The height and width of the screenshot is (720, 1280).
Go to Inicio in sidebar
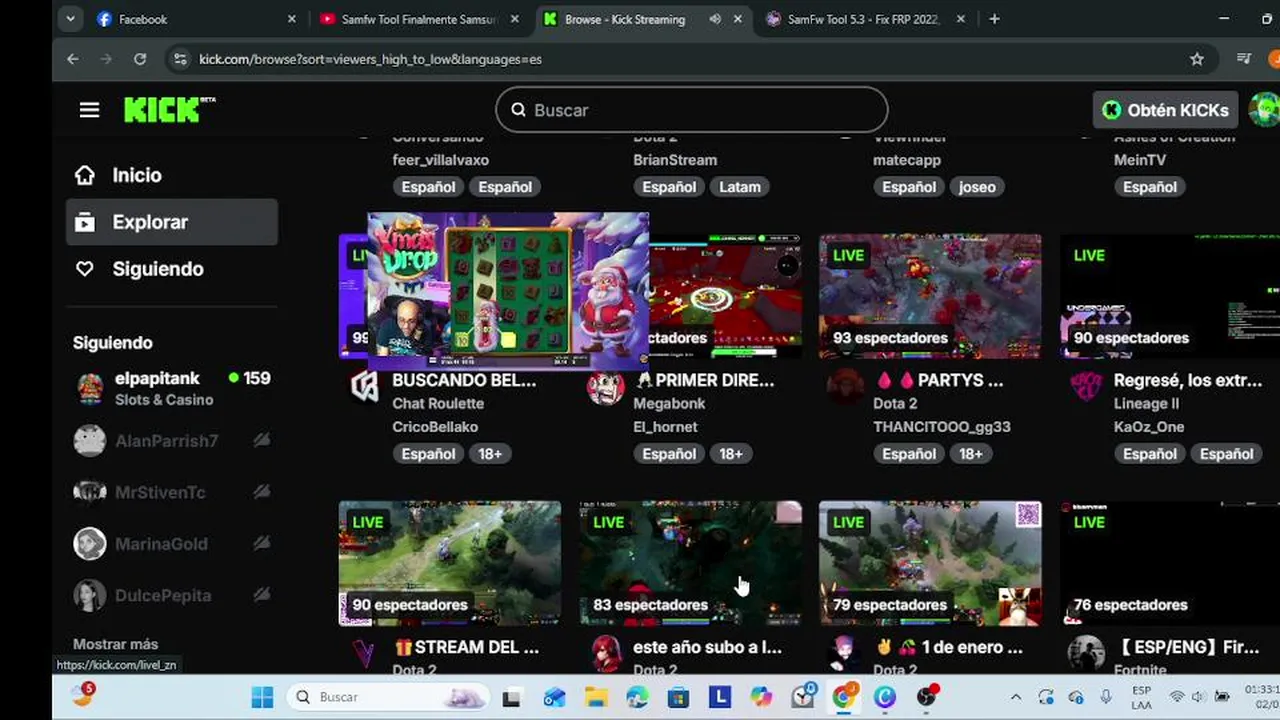pos(172,175)
